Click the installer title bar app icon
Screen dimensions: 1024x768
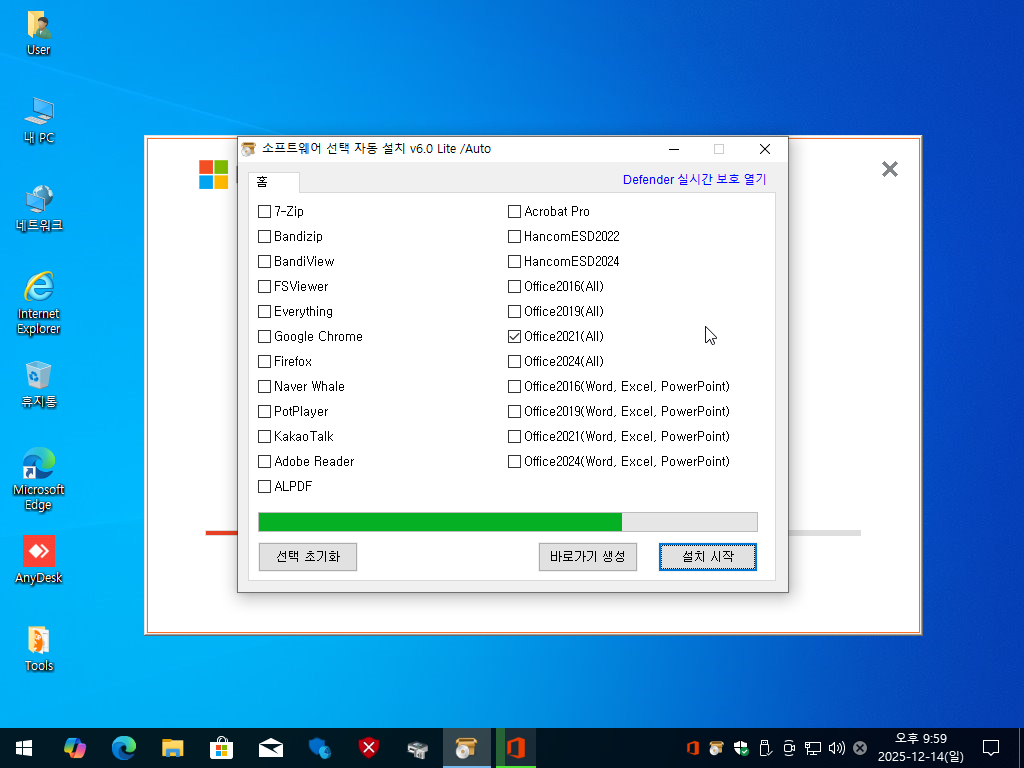click(248, 149)
